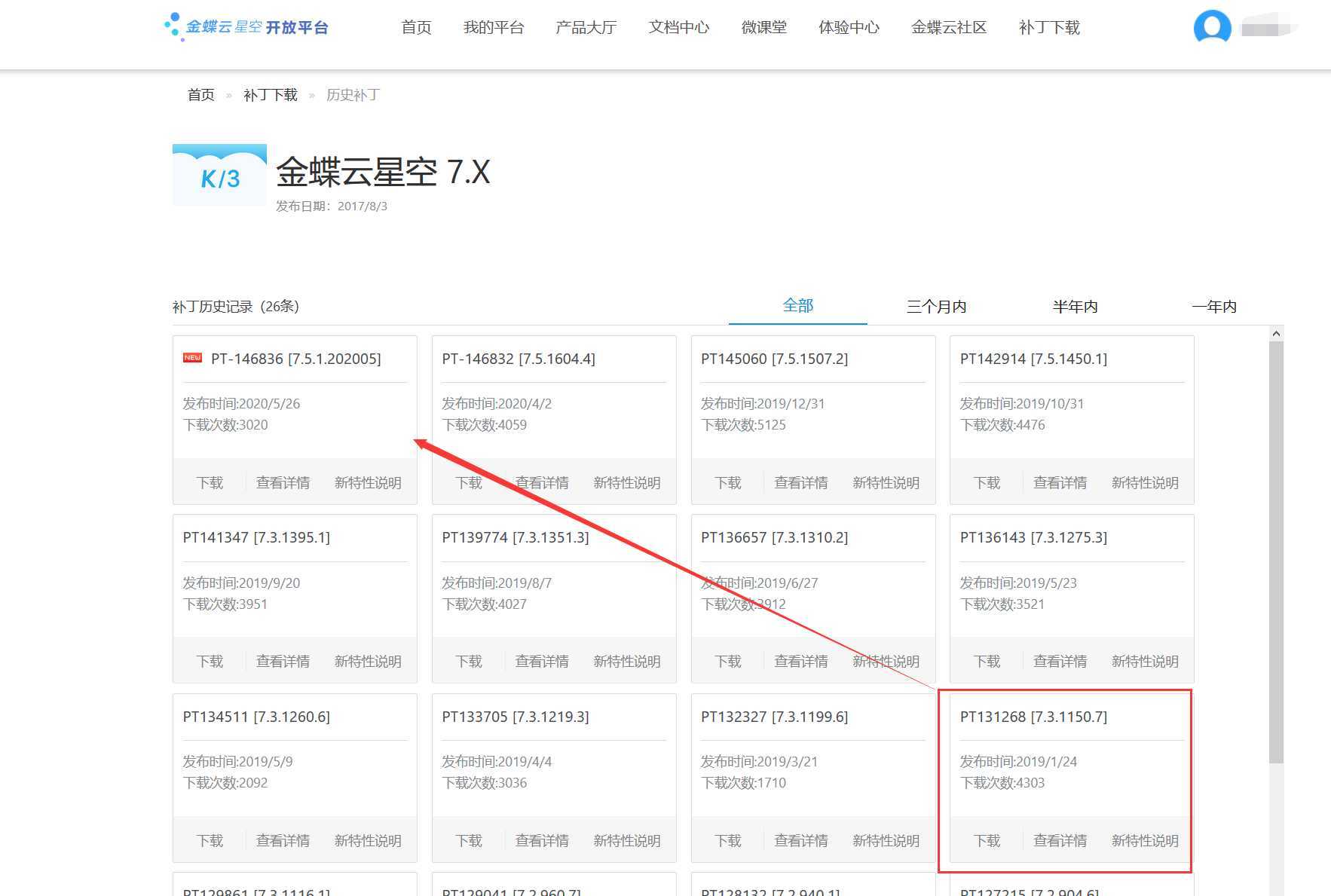Screen dimensions: 1331x896
Task: Open 新特性说明 for PT134511
Action: click(368, 841)
